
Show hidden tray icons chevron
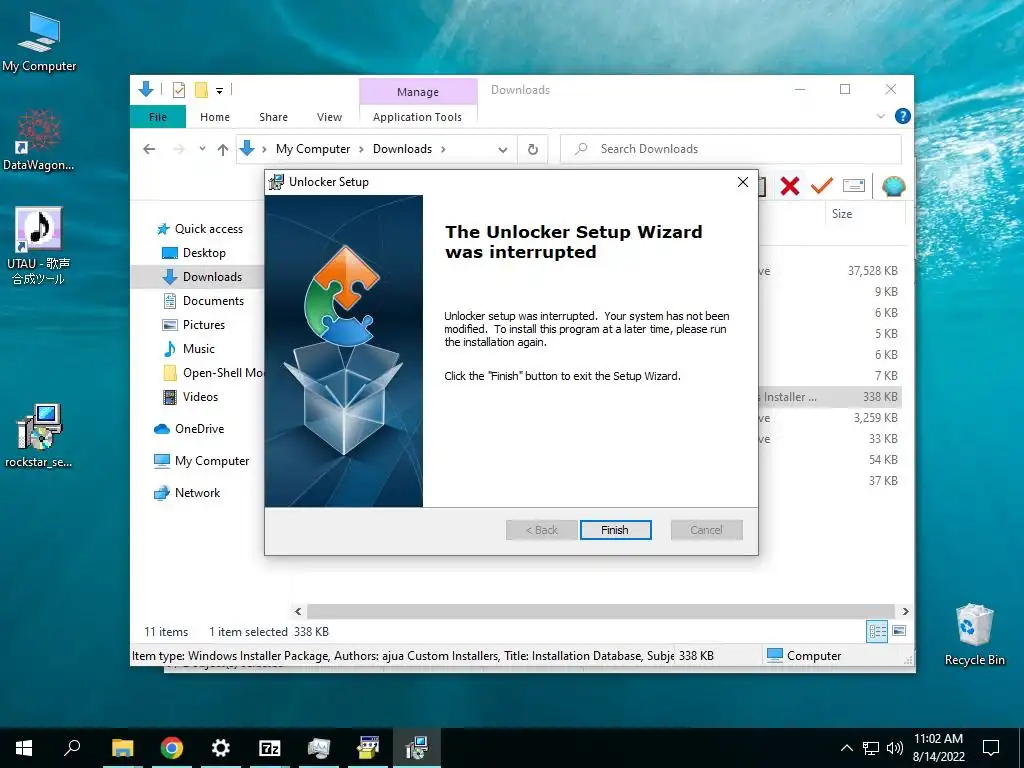point(846,748)
